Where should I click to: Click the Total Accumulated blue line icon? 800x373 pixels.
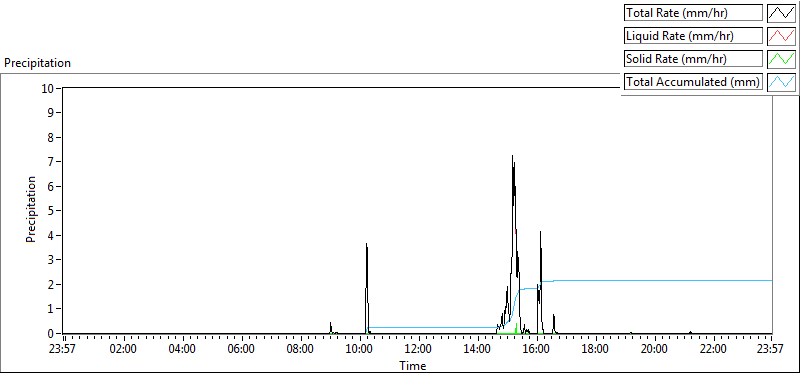pos(781,82)
